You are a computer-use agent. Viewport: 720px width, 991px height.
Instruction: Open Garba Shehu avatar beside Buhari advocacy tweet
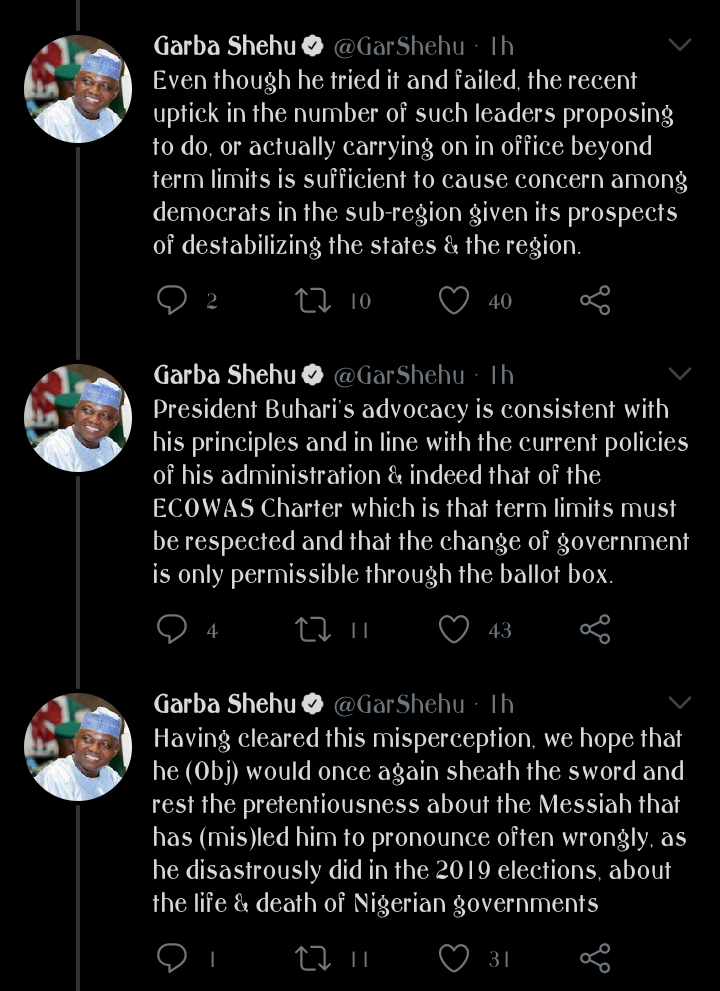click(78, 418)
